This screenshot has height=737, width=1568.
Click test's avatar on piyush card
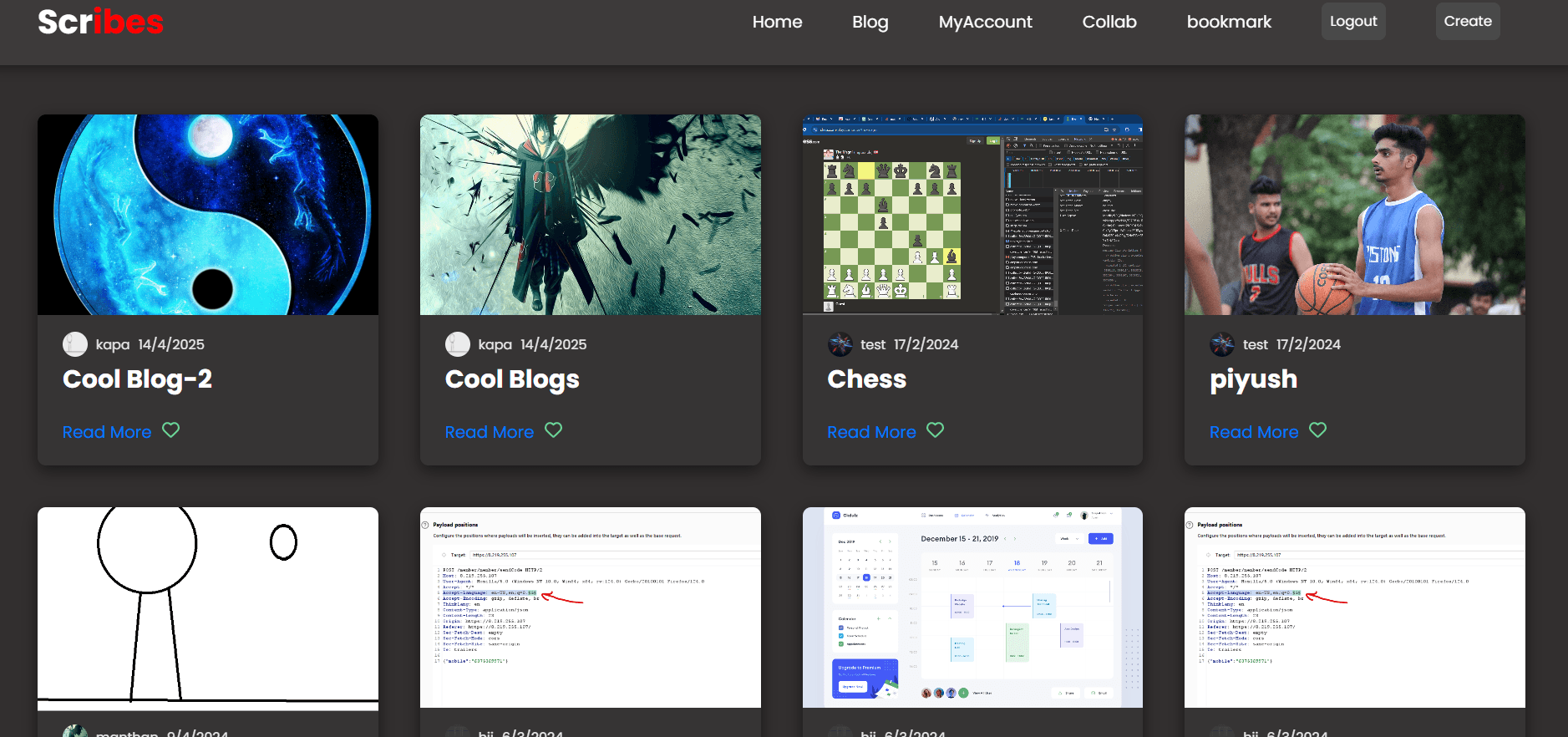click(1222, 344)
